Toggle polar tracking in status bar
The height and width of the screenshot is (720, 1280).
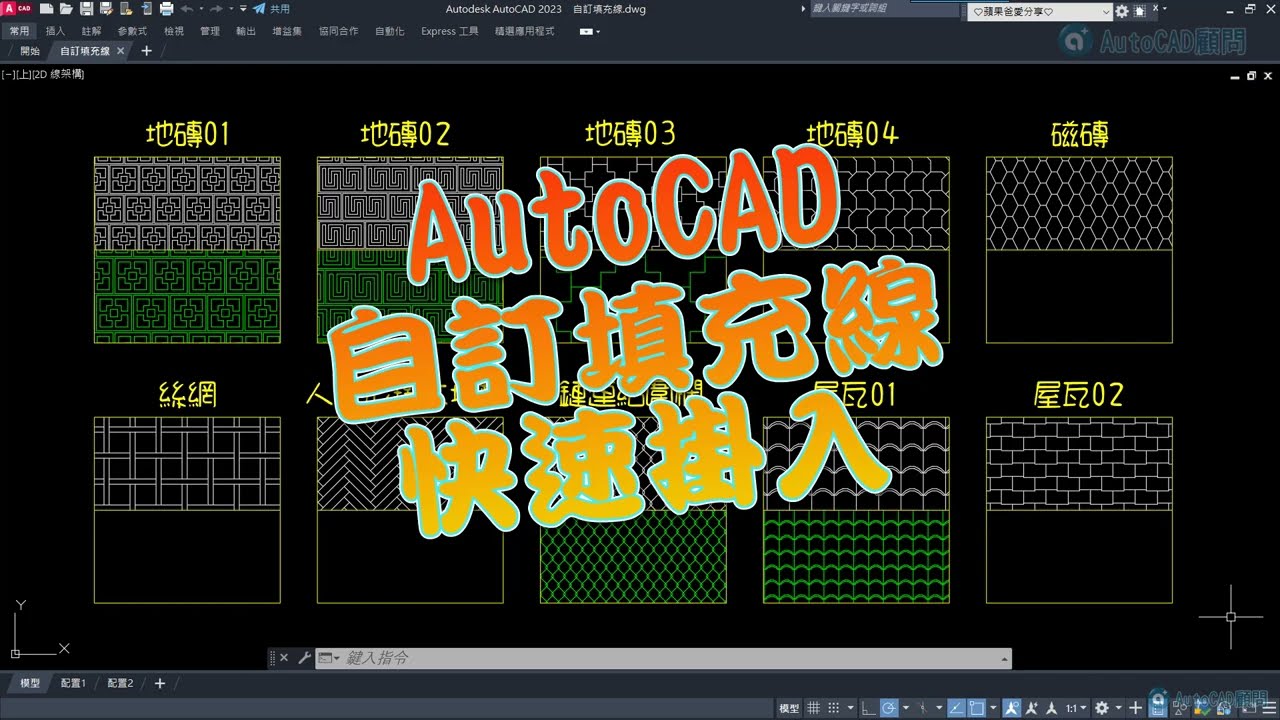tap(889, 708)
